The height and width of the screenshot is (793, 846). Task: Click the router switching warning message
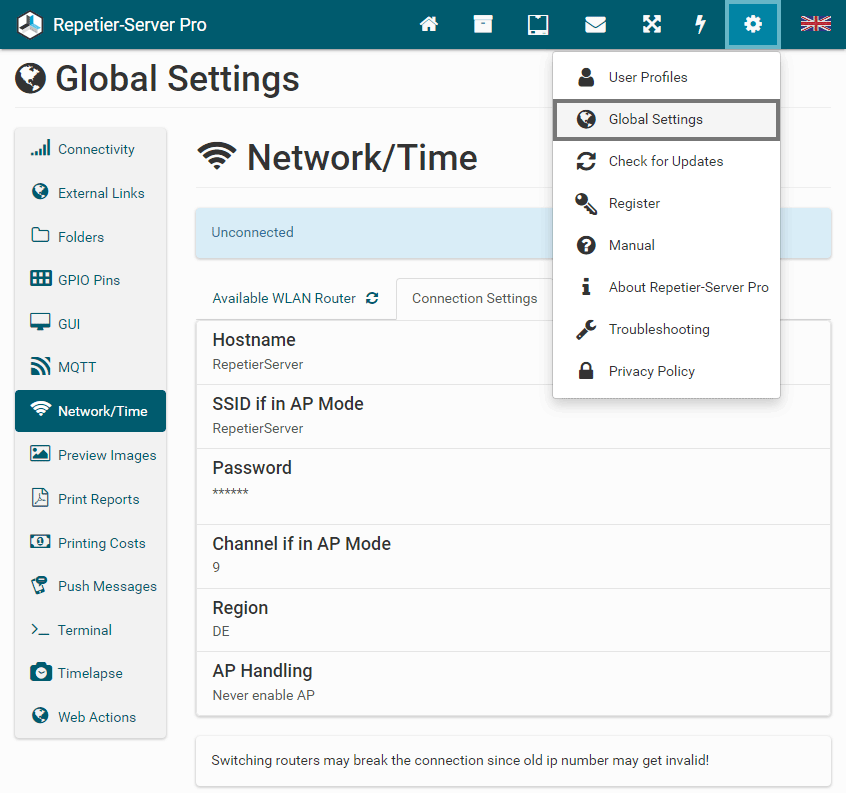tap(460, 760)
